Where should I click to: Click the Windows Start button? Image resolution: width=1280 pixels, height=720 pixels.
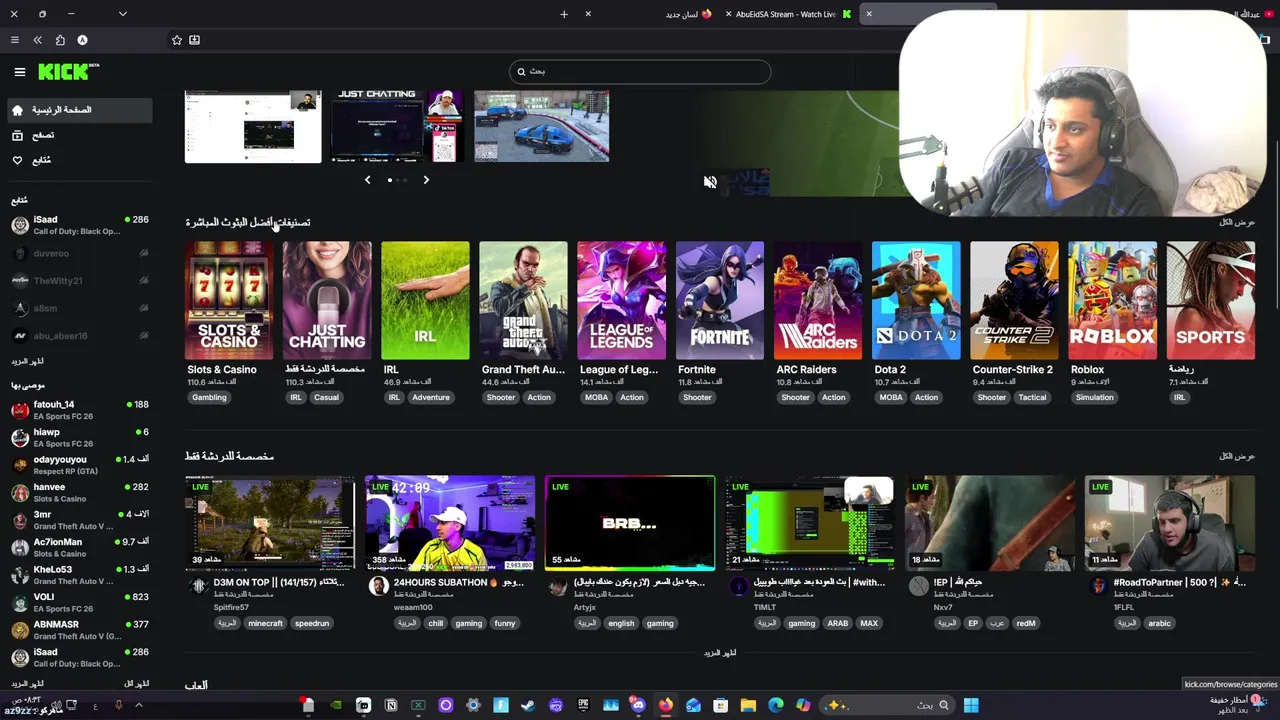[970, 705]
